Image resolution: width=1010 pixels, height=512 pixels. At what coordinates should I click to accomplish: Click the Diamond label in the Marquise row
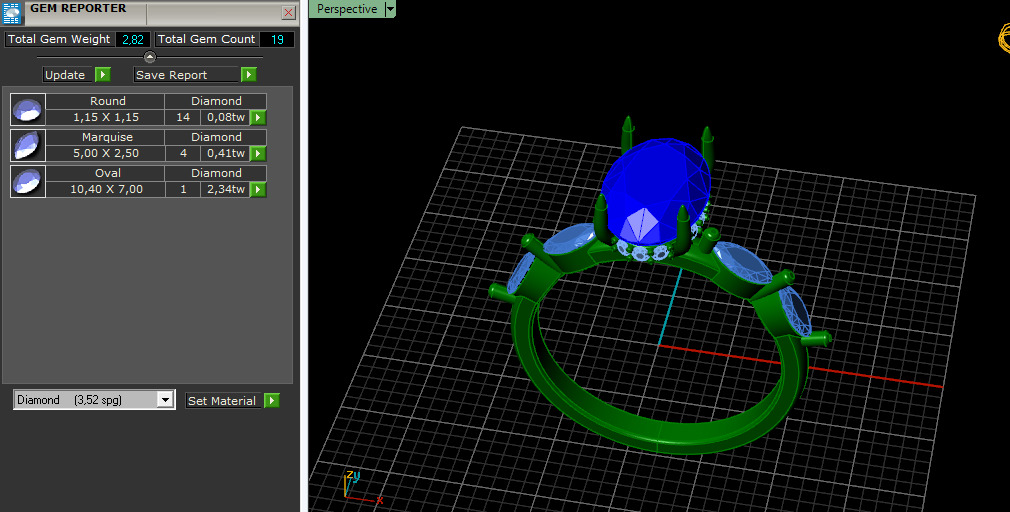(x=216, y=137)
